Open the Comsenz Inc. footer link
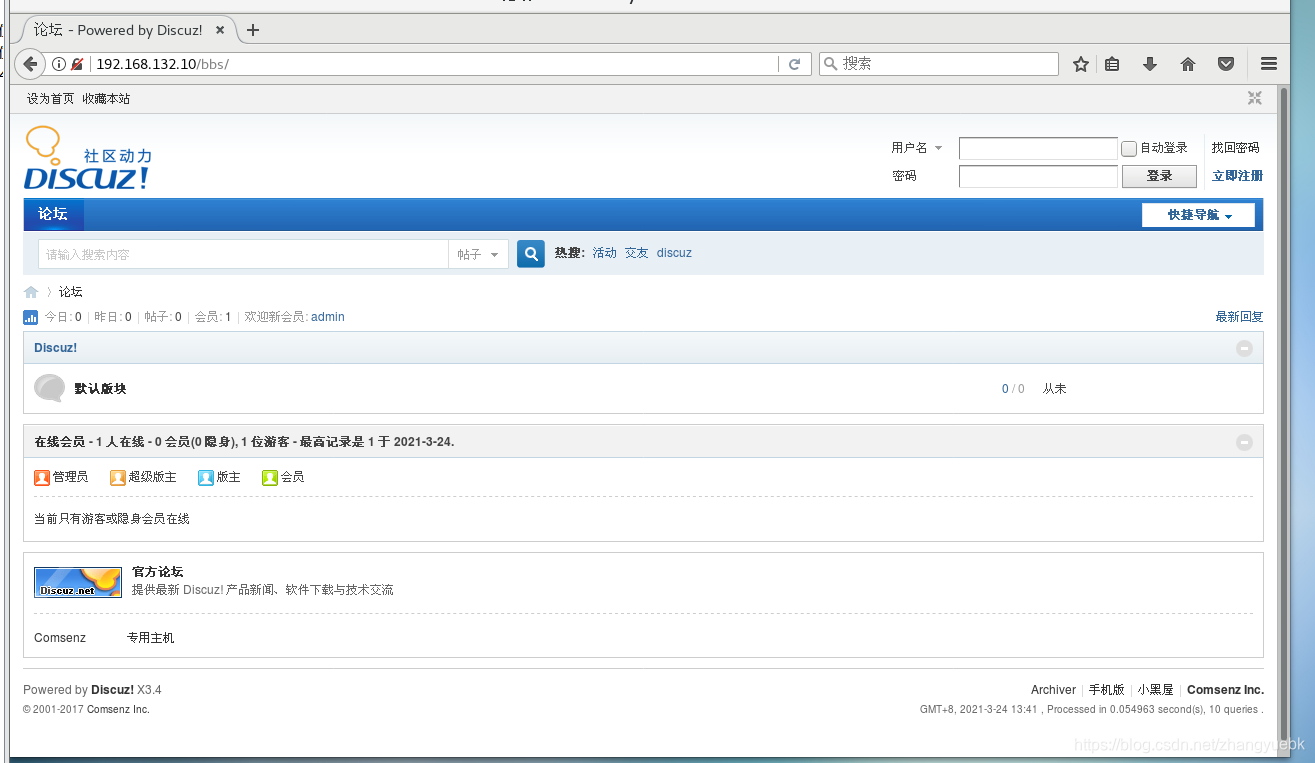 (x=1225, y=690)
